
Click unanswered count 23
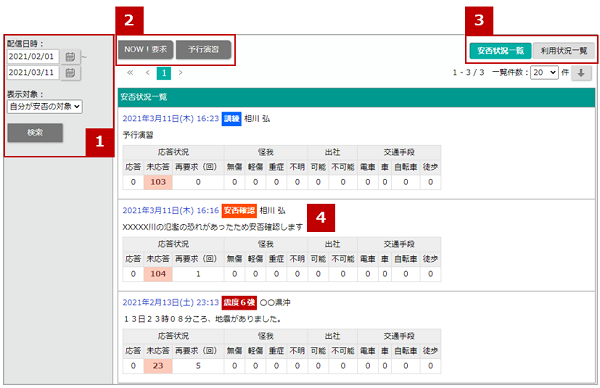click(158, 366)
